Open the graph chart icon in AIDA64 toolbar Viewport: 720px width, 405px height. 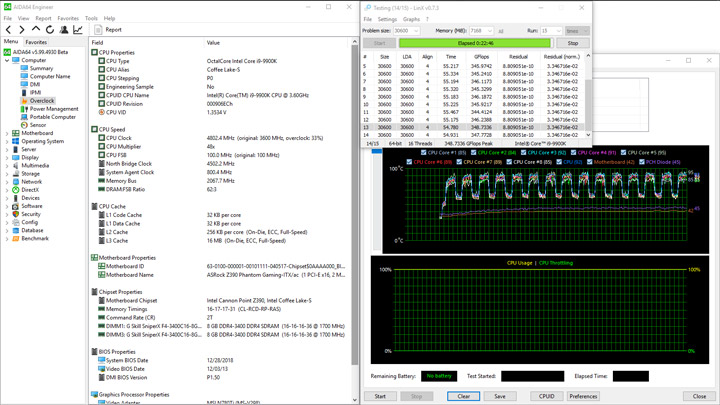coord(77,30)
